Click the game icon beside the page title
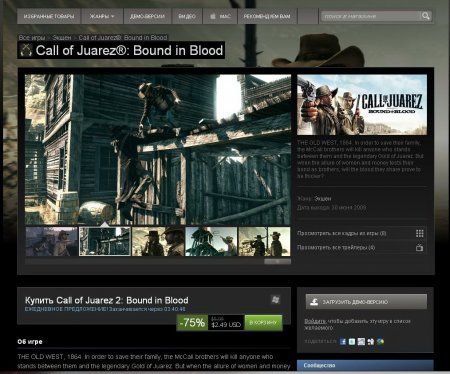Viewport: 450px width, 374px height. [x=26, y=50]
